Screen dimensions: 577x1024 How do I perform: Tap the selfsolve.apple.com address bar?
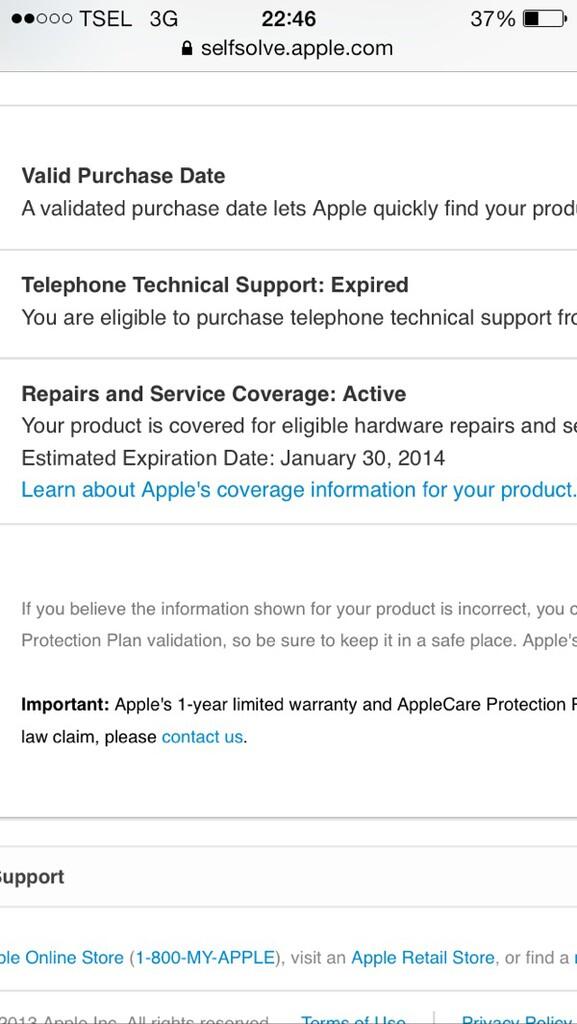click(288, 48)
